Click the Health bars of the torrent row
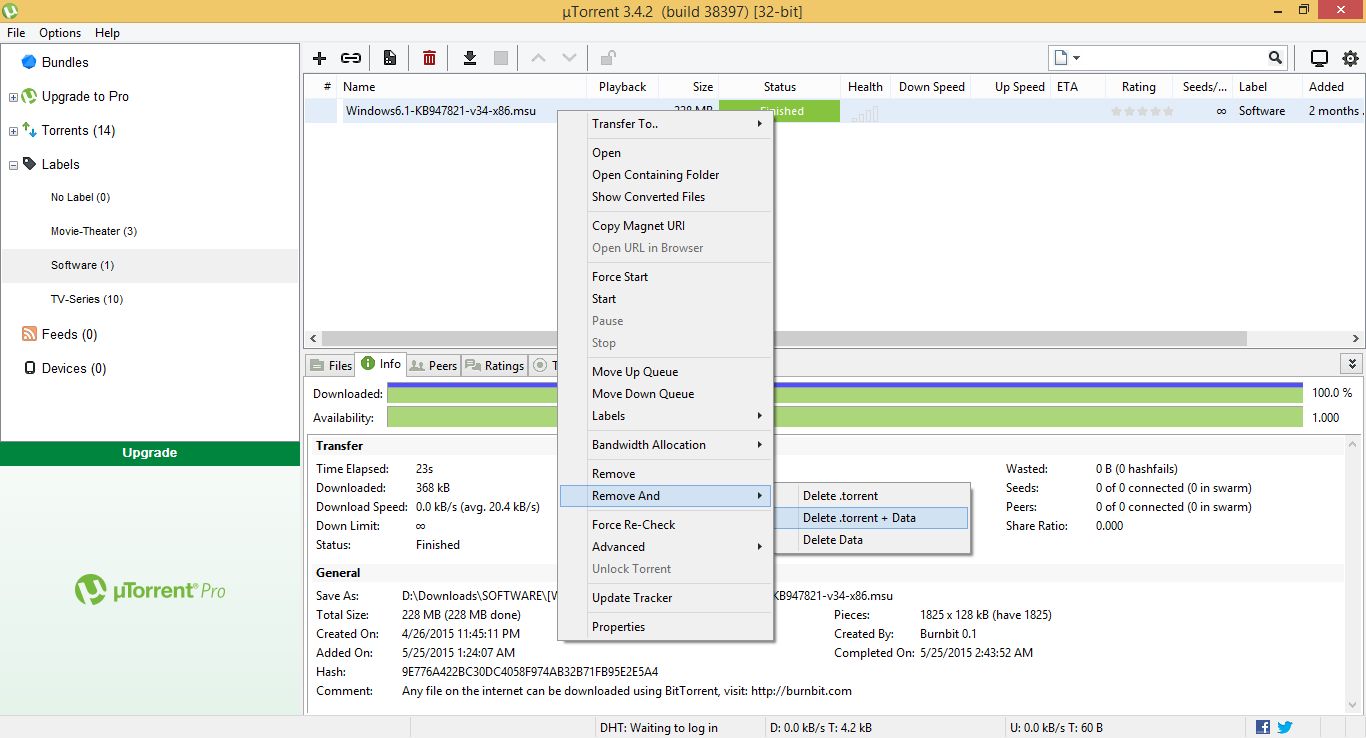This screenshot has width=1366, height=738. point(865,113)
